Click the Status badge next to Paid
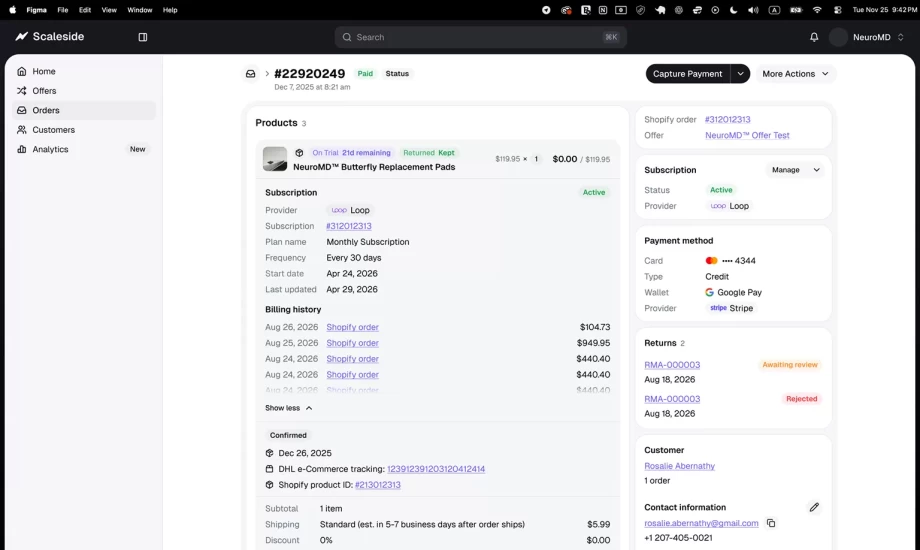 [397, 73]
